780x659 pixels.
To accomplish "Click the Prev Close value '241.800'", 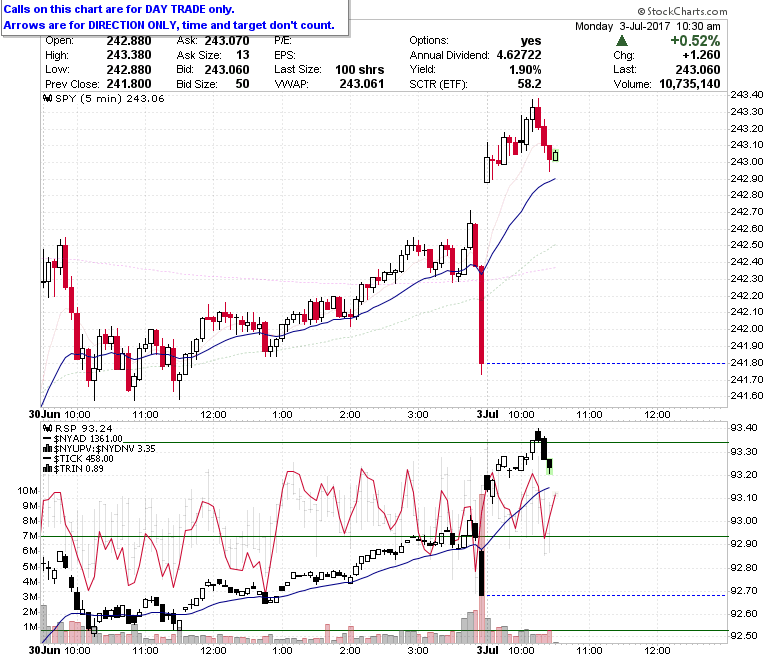I will pyautogui.click(x=129, y=84).
